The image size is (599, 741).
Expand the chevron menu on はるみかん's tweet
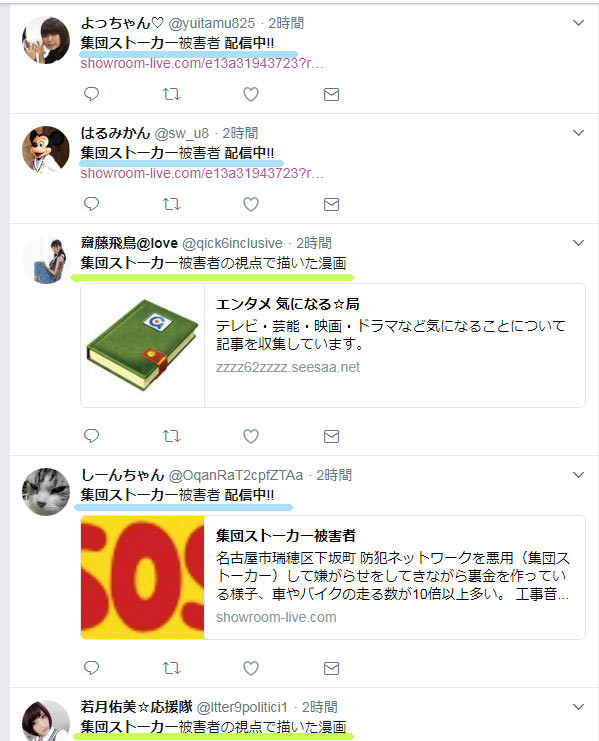578,133
